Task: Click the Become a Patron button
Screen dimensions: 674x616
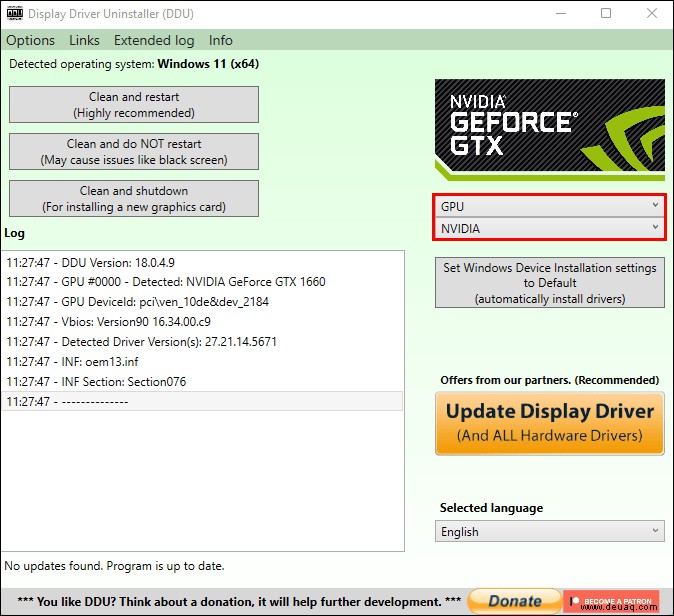Action: (611, 601)
